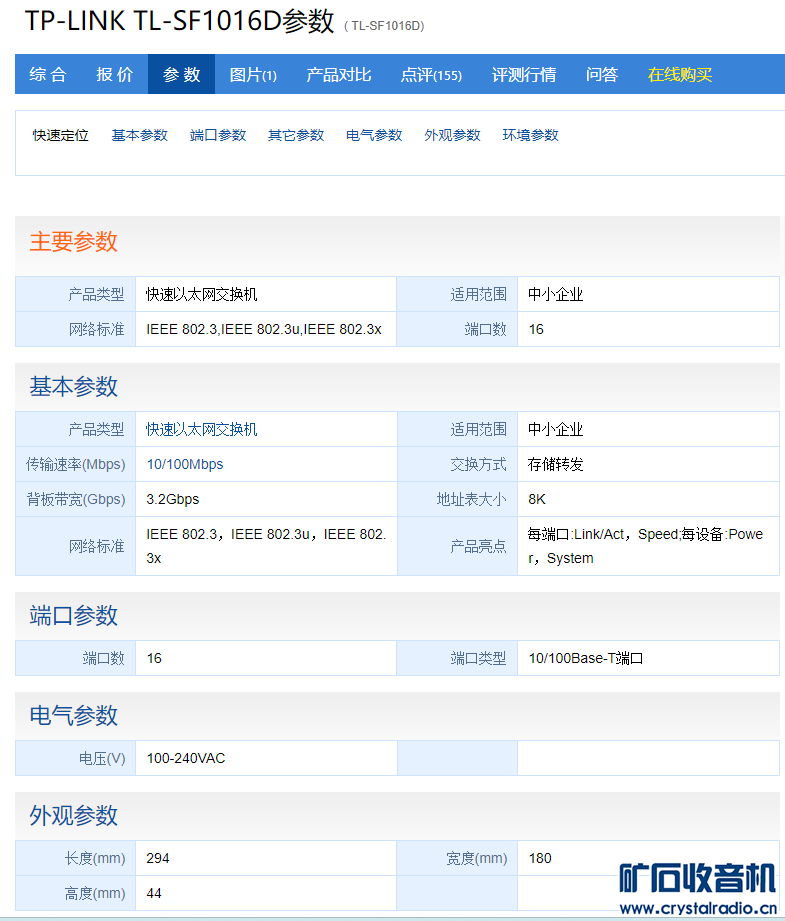
Task: Click the 快速定位 label
Action: pos(61,135)
